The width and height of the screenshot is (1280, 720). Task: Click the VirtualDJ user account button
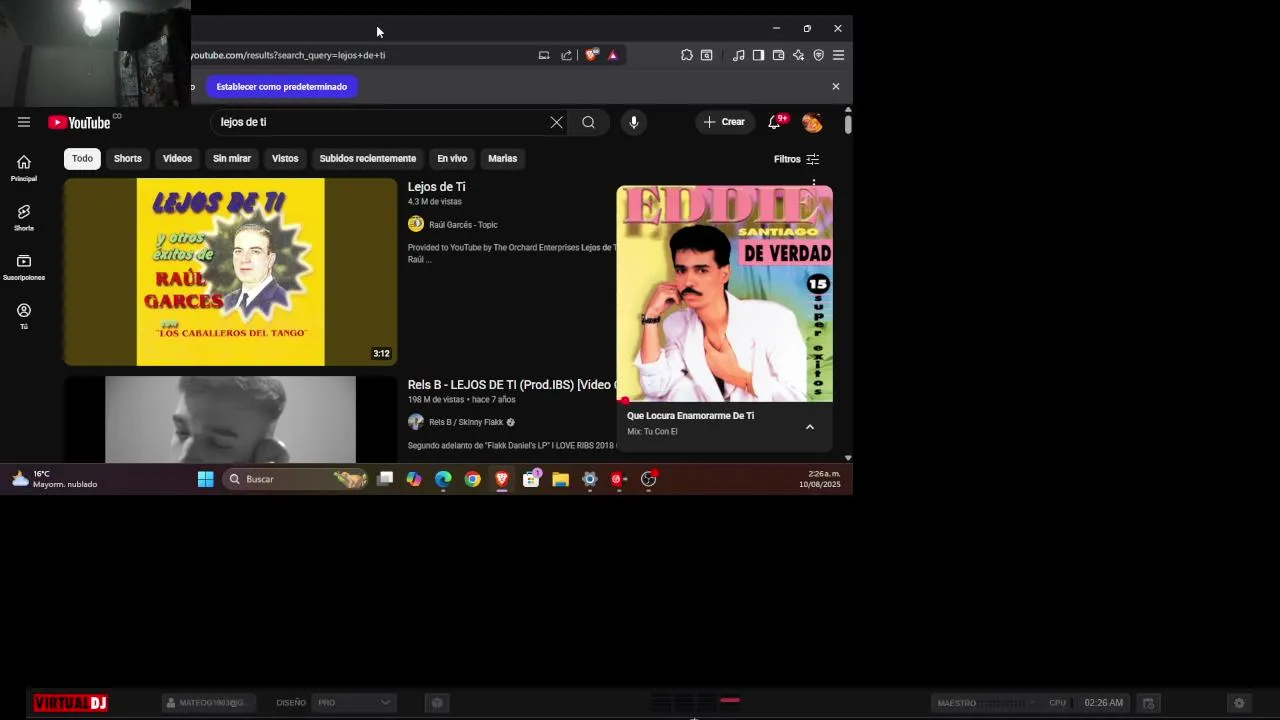pos(208,703)
